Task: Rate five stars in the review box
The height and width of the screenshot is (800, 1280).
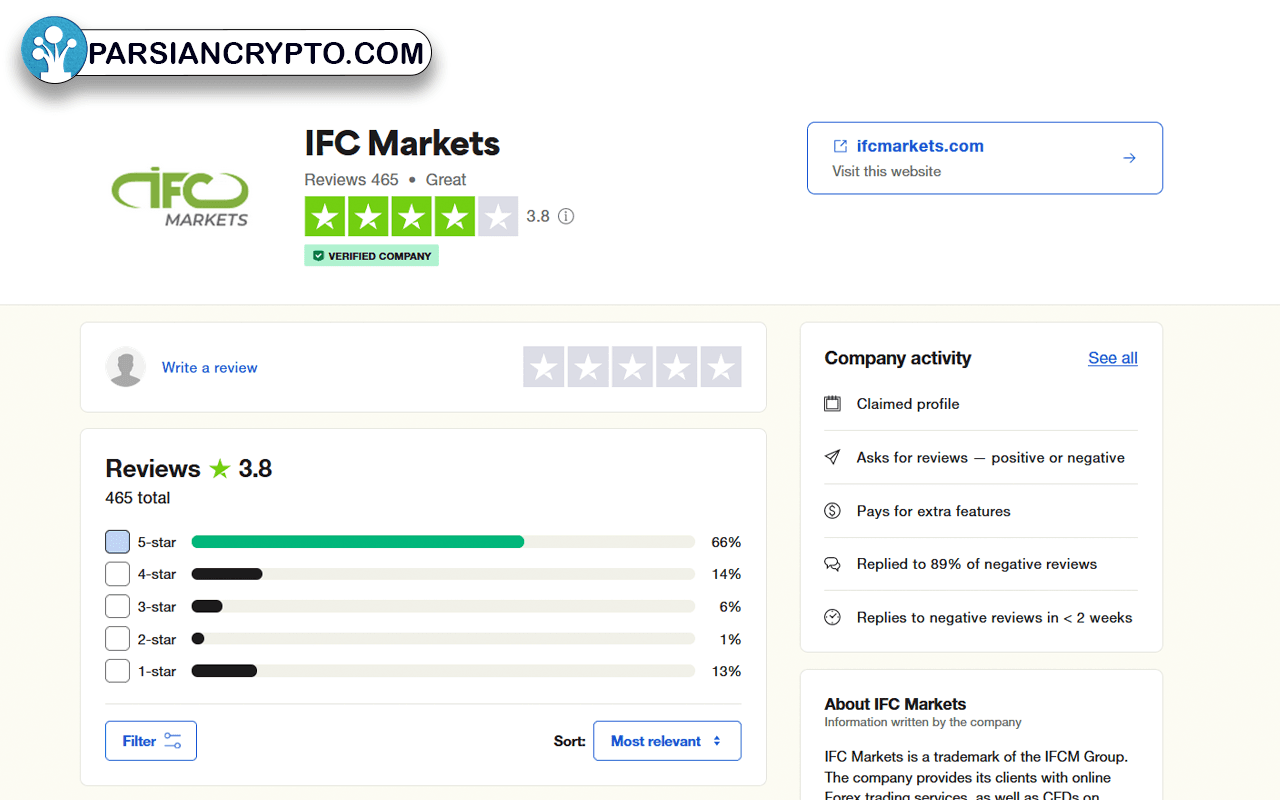Action: [x=721, y=367]
